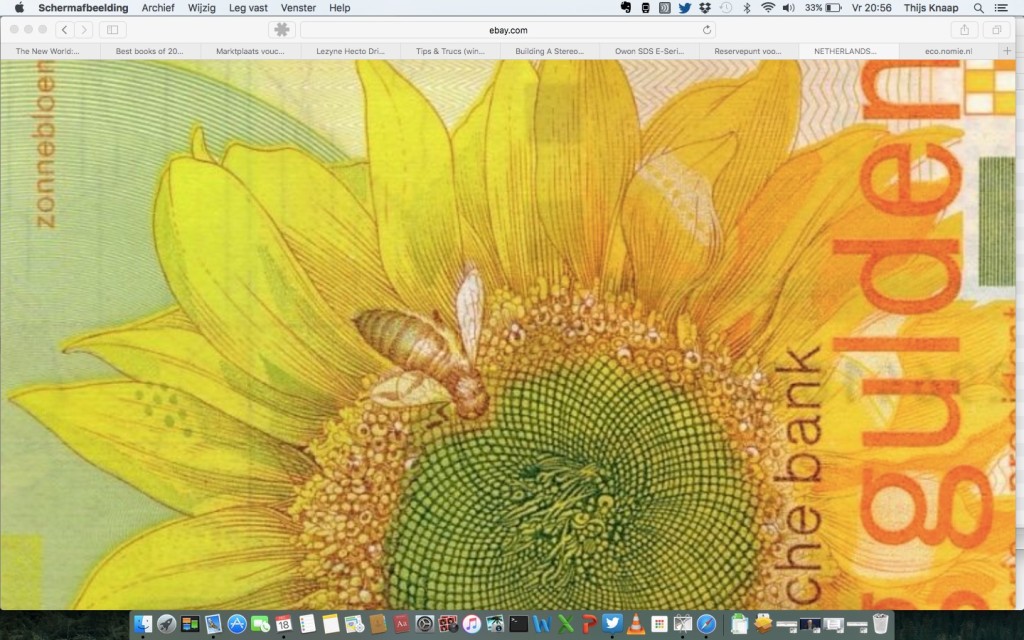Click the clock showing Vr 20:56
Image resolution: width=1024 pixels, height=640 pixels.
coord(872,8)
